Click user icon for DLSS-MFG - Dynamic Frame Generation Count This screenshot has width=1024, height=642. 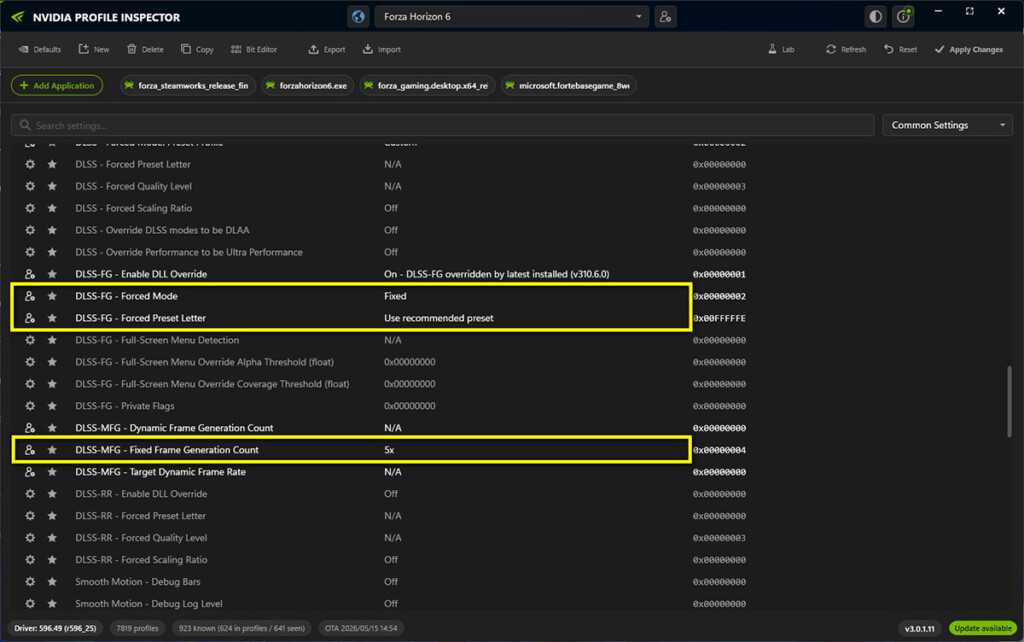(x=30, y=428)
